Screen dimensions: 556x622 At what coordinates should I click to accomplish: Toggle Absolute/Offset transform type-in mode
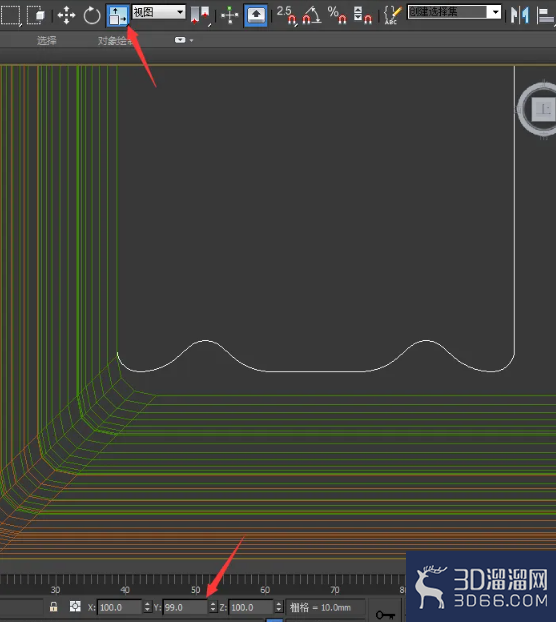click(x=75, y=607)
